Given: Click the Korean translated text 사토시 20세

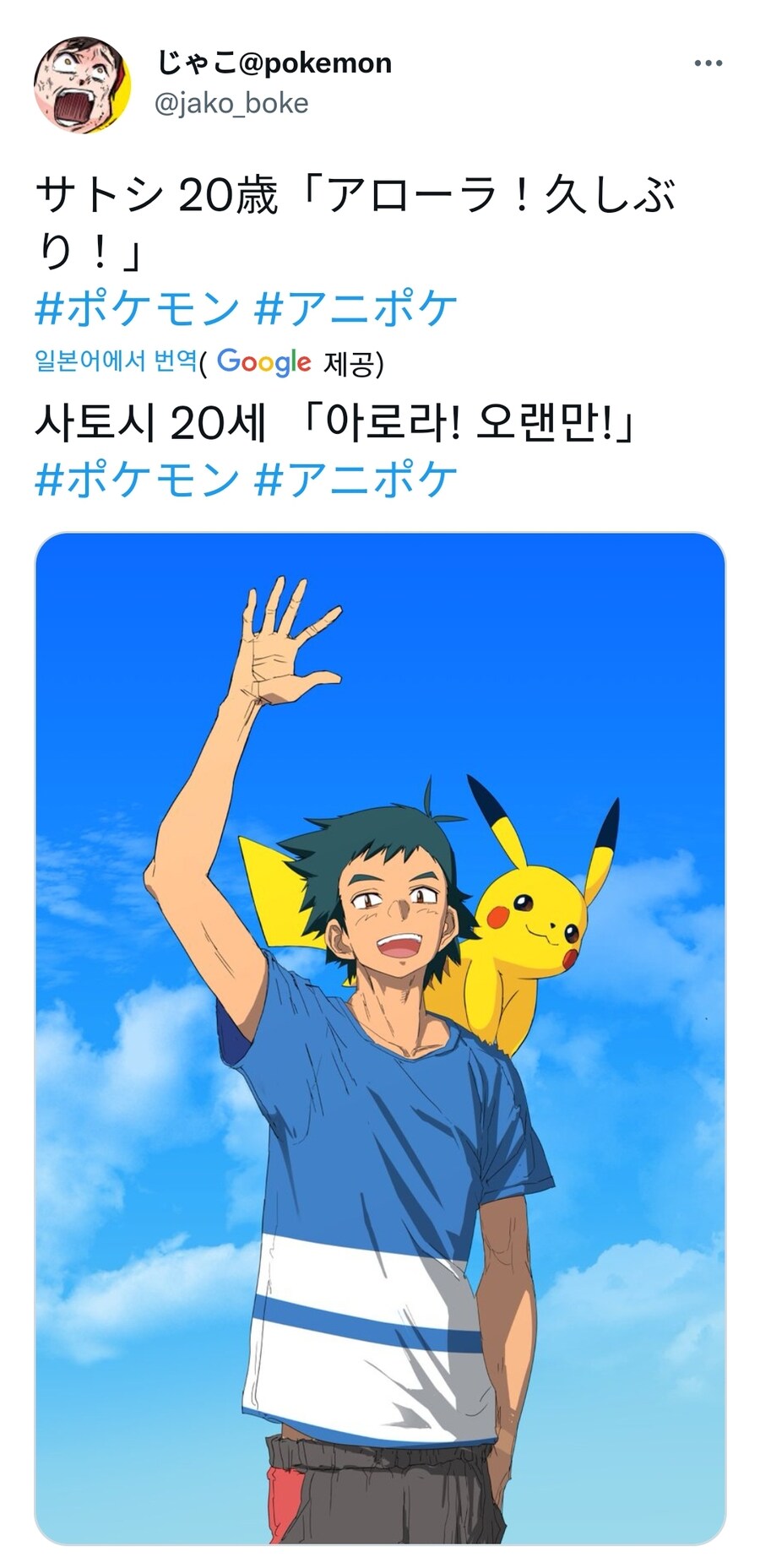Looking at the screenshot, I should tap(150, 422).
